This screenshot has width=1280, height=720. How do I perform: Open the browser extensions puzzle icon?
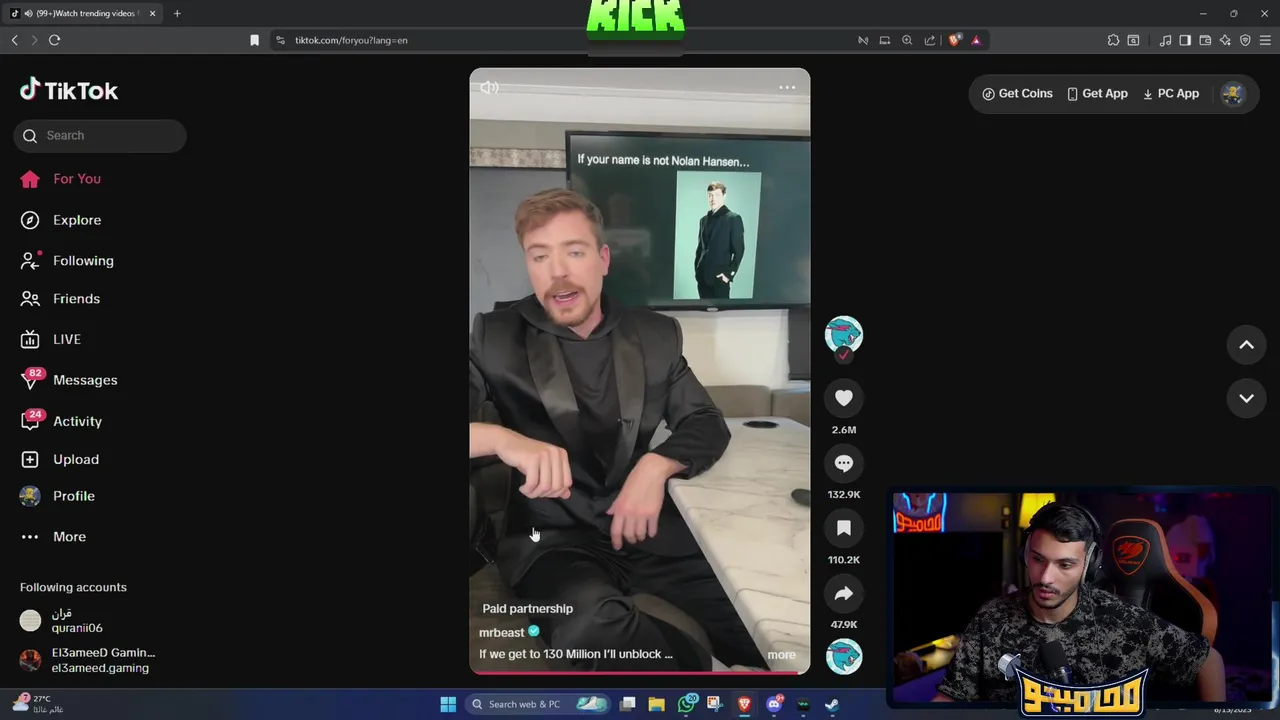tap(1113, 40)
